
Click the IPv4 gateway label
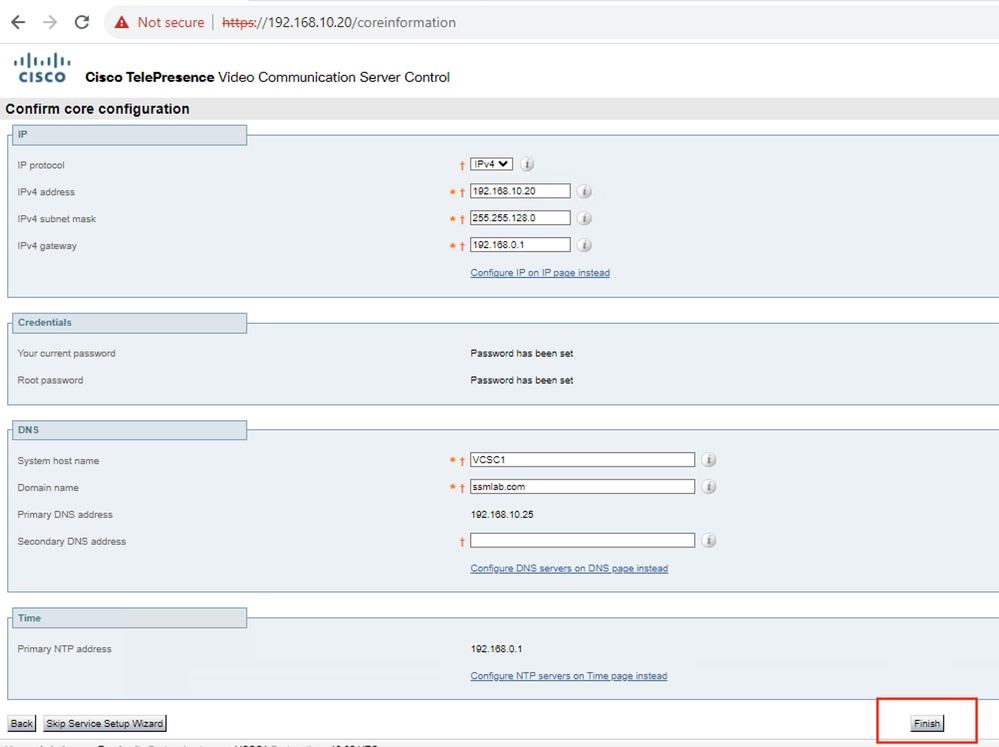[x=47, y=246]
